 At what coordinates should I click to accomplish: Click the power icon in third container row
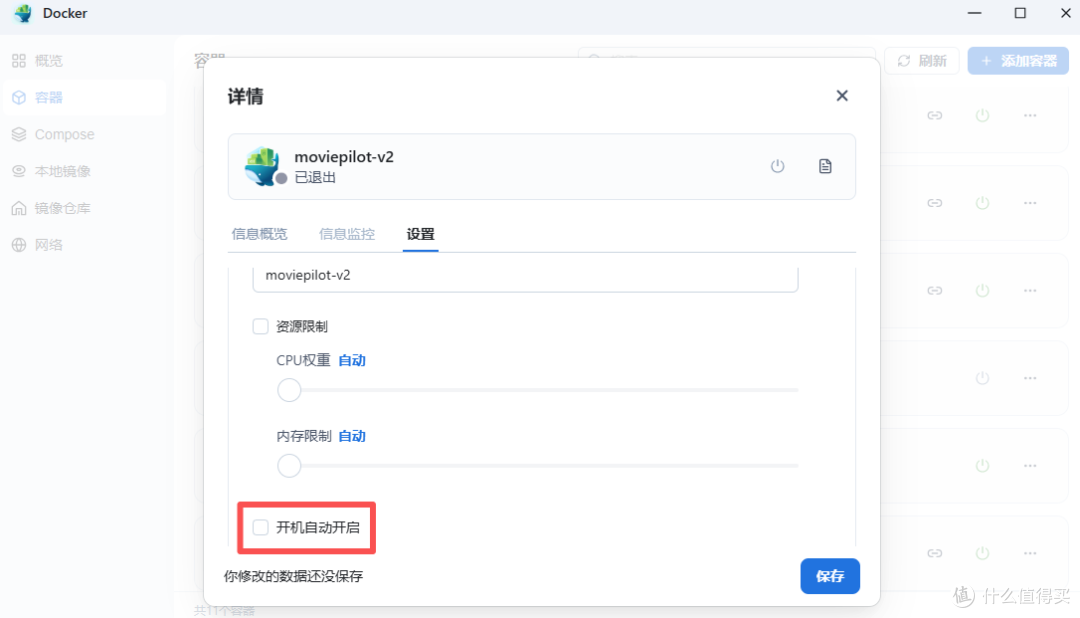coord(982,290)
